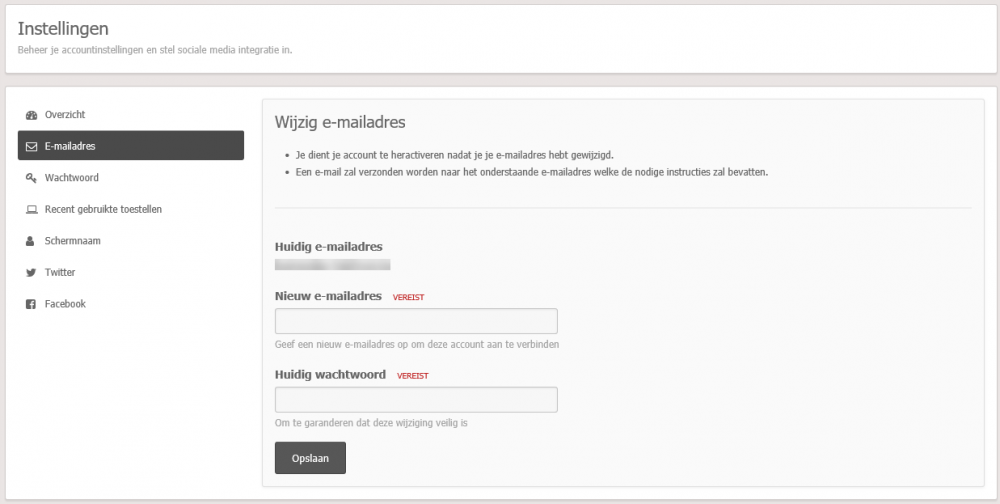Open the Facebook integration settings
1000x504 pixels.
click(x=65, y=304)
